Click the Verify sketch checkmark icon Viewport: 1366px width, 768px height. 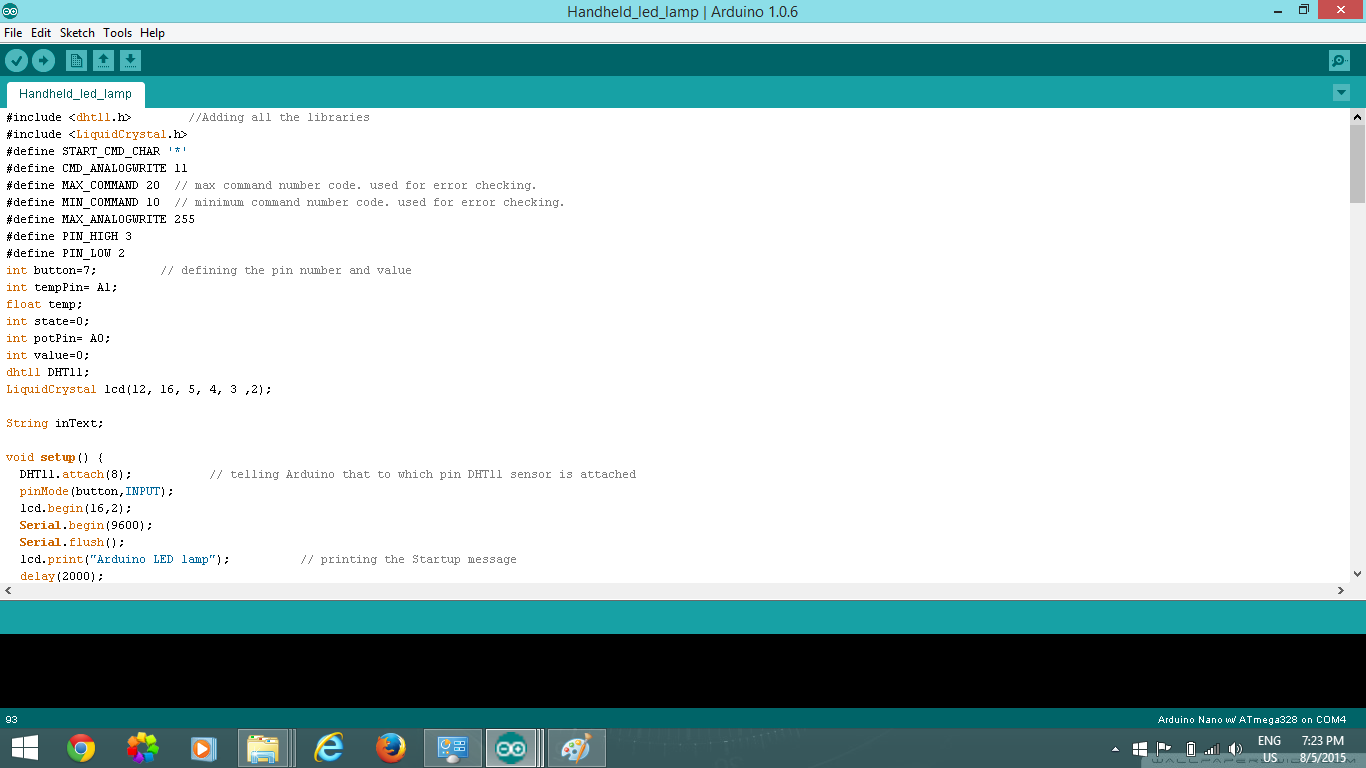click(16, 61)
